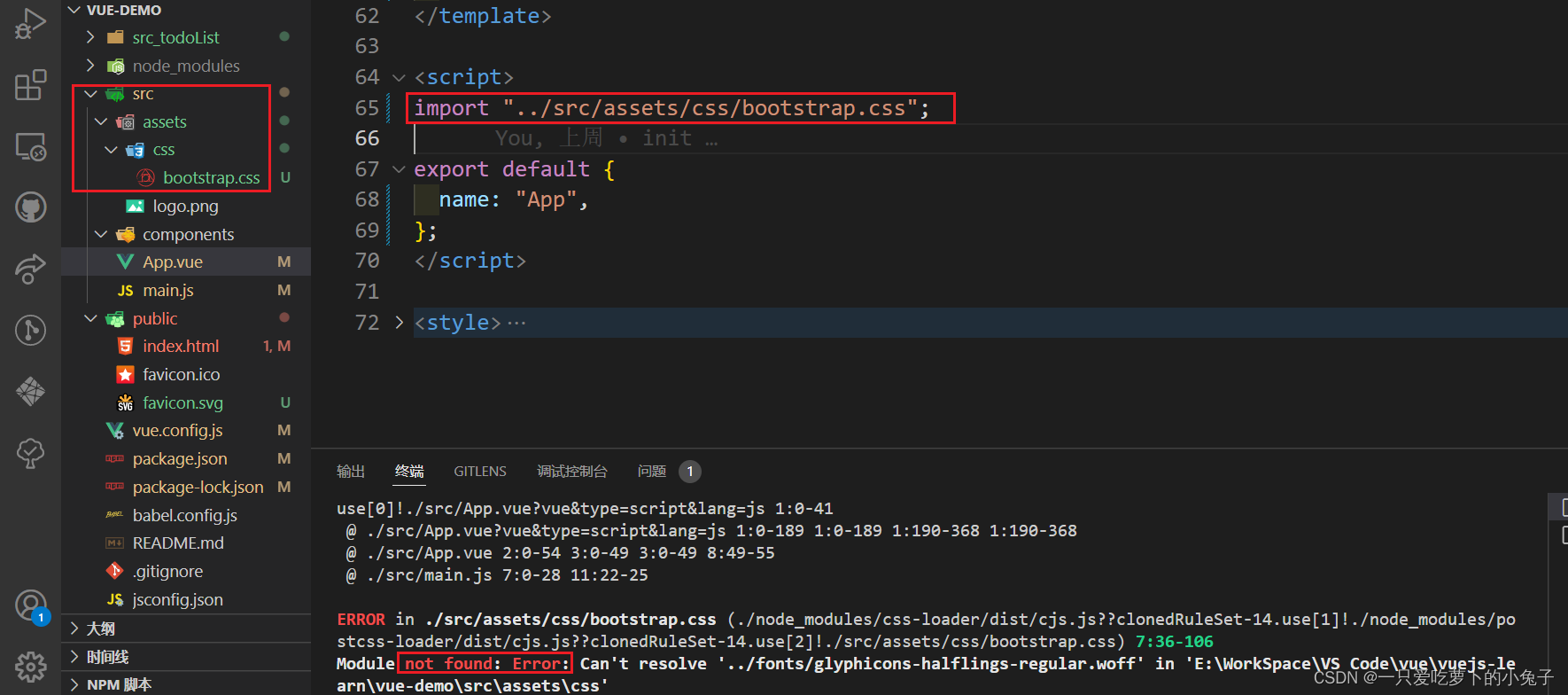The width and height of the screenshot is (1568, 695).
Task: Click line number 70 in the gutter
Action: pos(367,261)
